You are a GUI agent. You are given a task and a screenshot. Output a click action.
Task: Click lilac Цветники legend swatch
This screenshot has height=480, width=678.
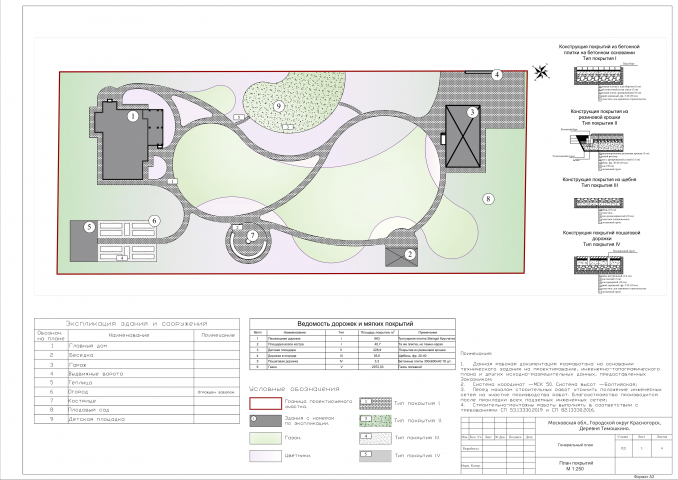click(x=265, y=456)
